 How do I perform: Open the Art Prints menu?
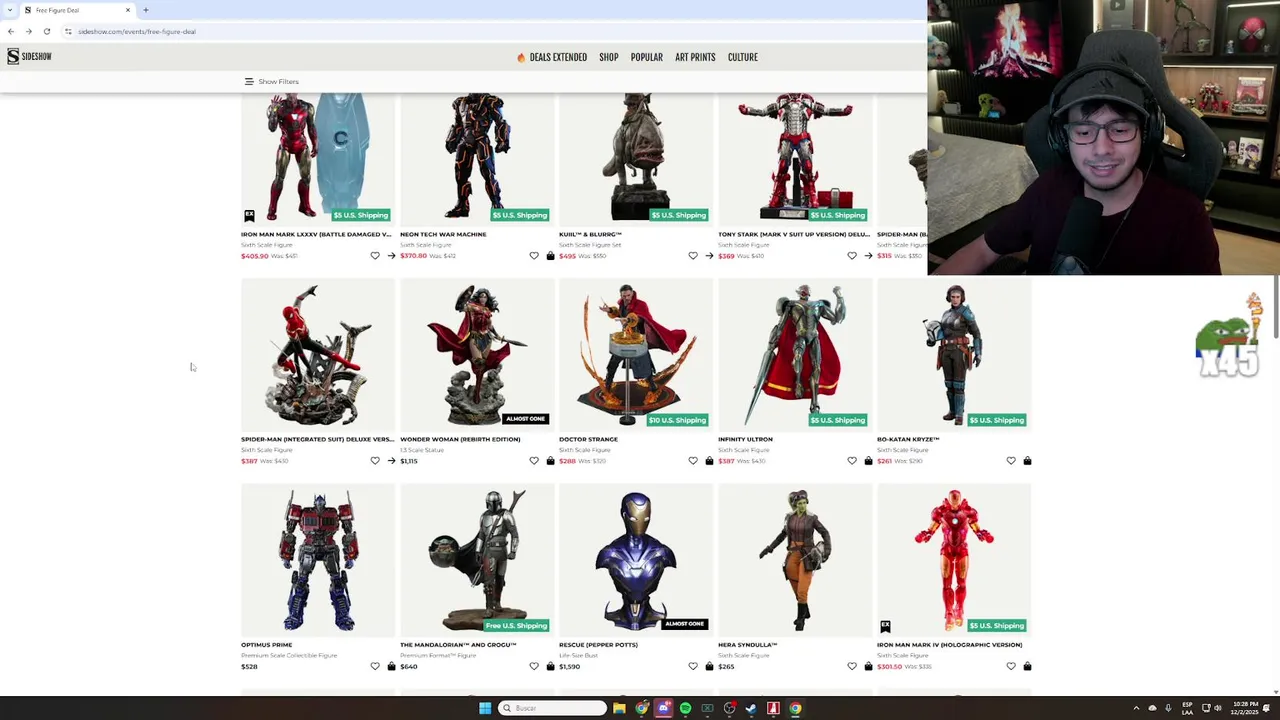point(695,57)
